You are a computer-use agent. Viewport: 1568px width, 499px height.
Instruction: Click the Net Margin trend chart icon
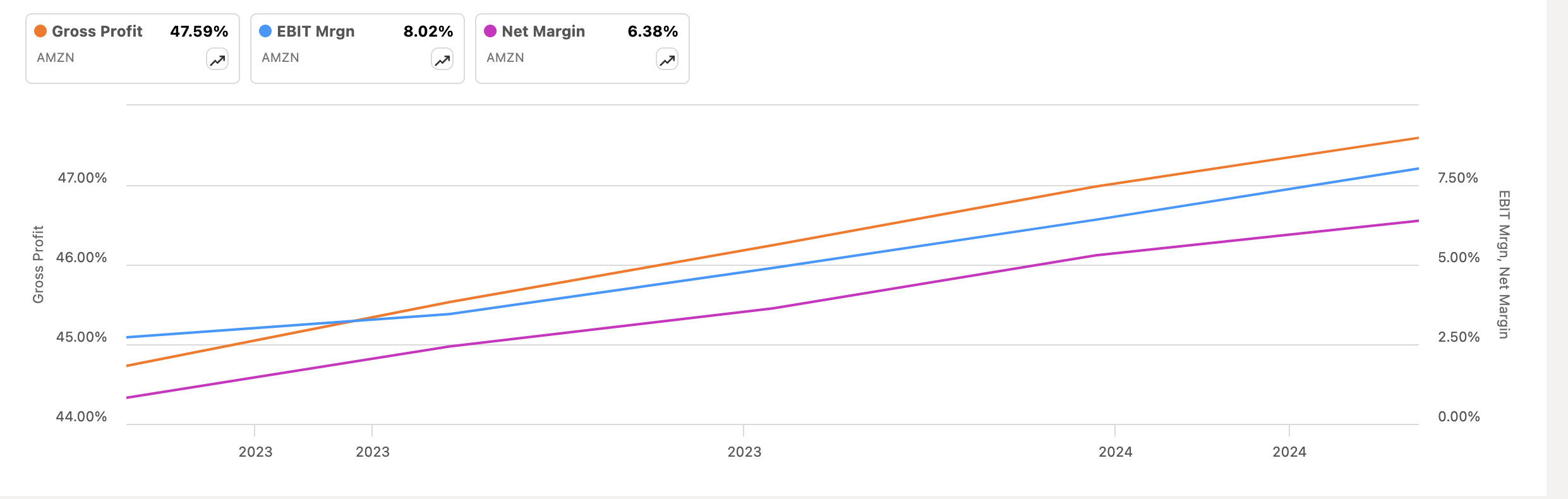pyautogui.click(x=667, y=60)
